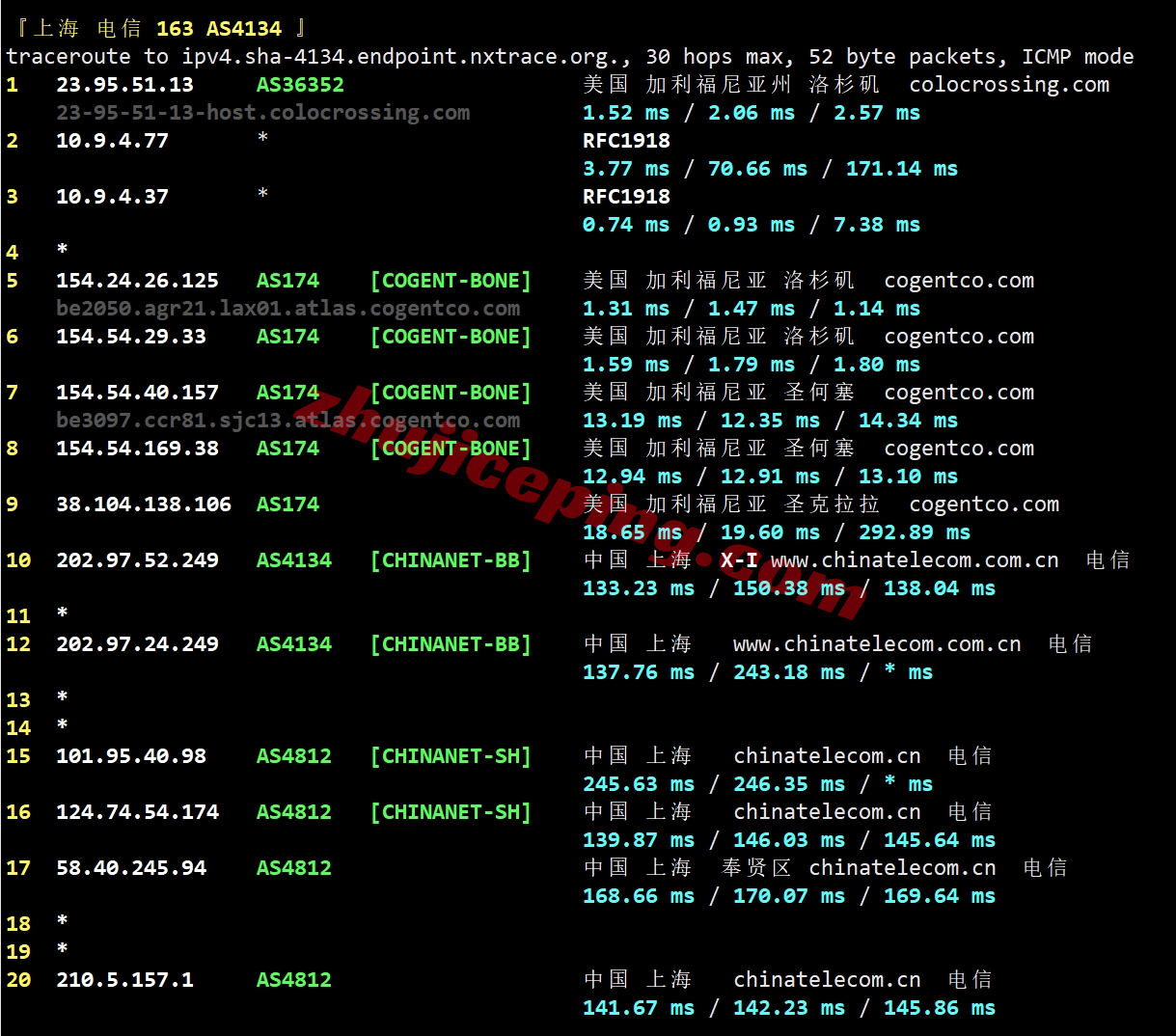Click [CHINANET-BB] tag on hop 10

point(451,560)
